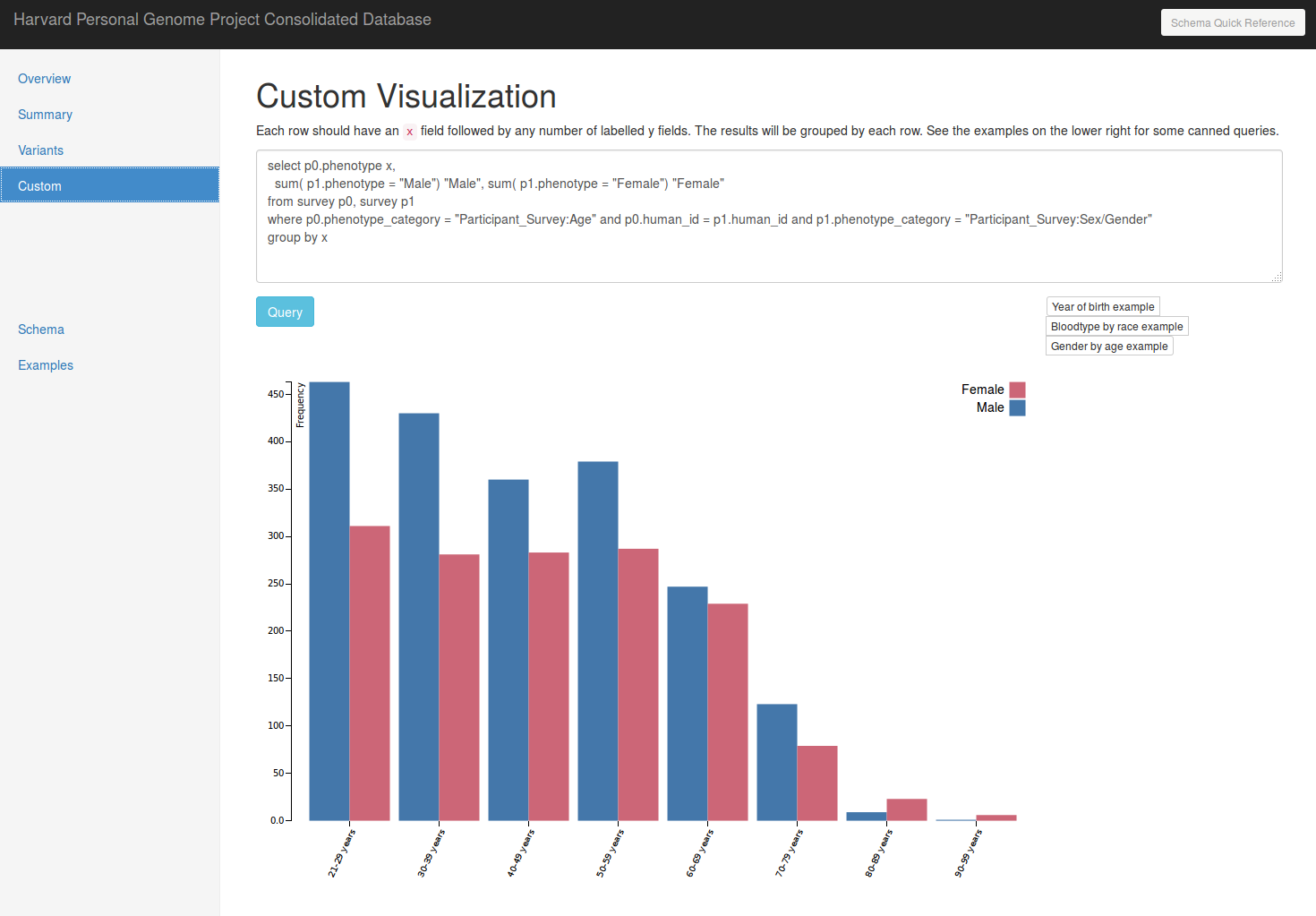The image size is (1316, 916).
Task: Click the Male bar for 21-29 years
Action: tap(329, 601)
